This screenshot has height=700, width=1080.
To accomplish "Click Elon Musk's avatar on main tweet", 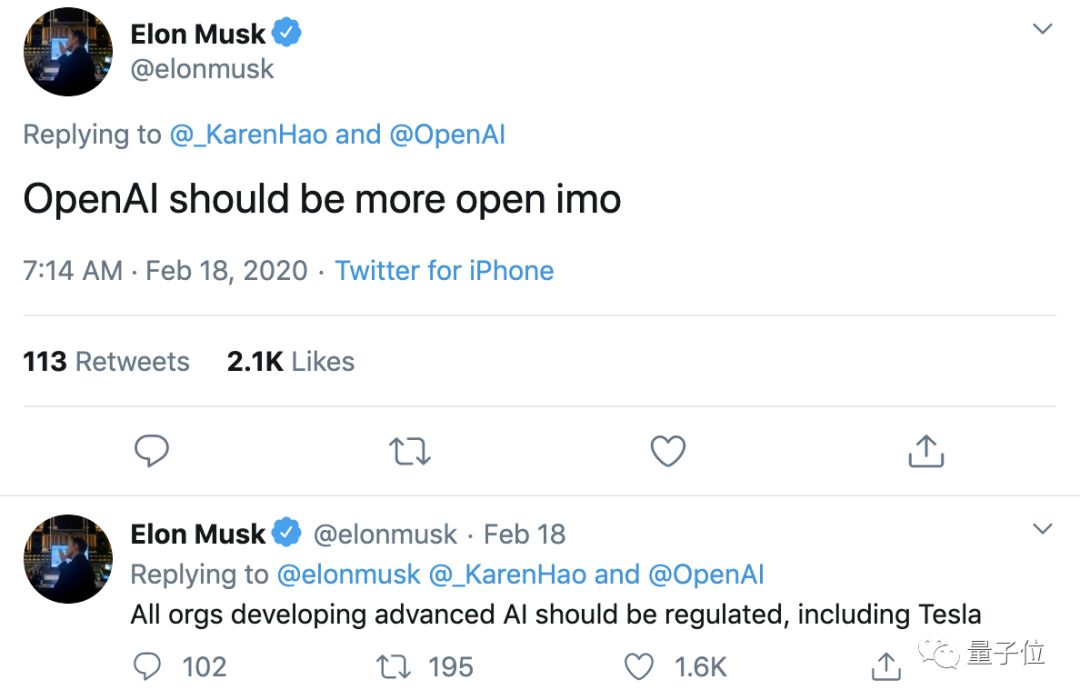I will [68, 52].
